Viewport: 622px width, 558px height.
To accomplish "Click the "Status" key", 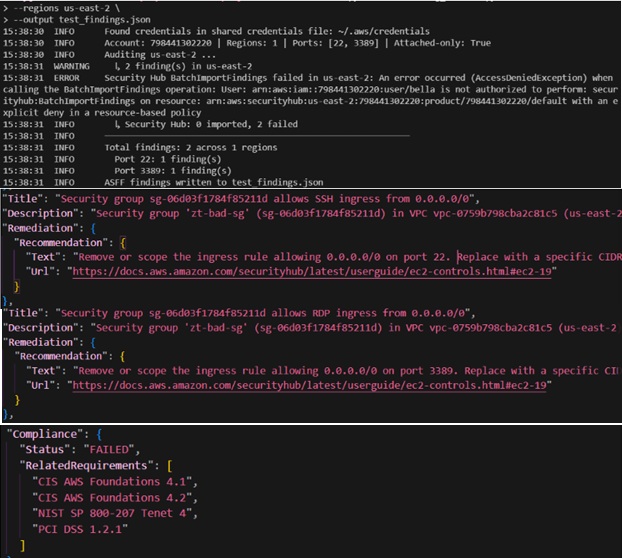I will (45, 449).
